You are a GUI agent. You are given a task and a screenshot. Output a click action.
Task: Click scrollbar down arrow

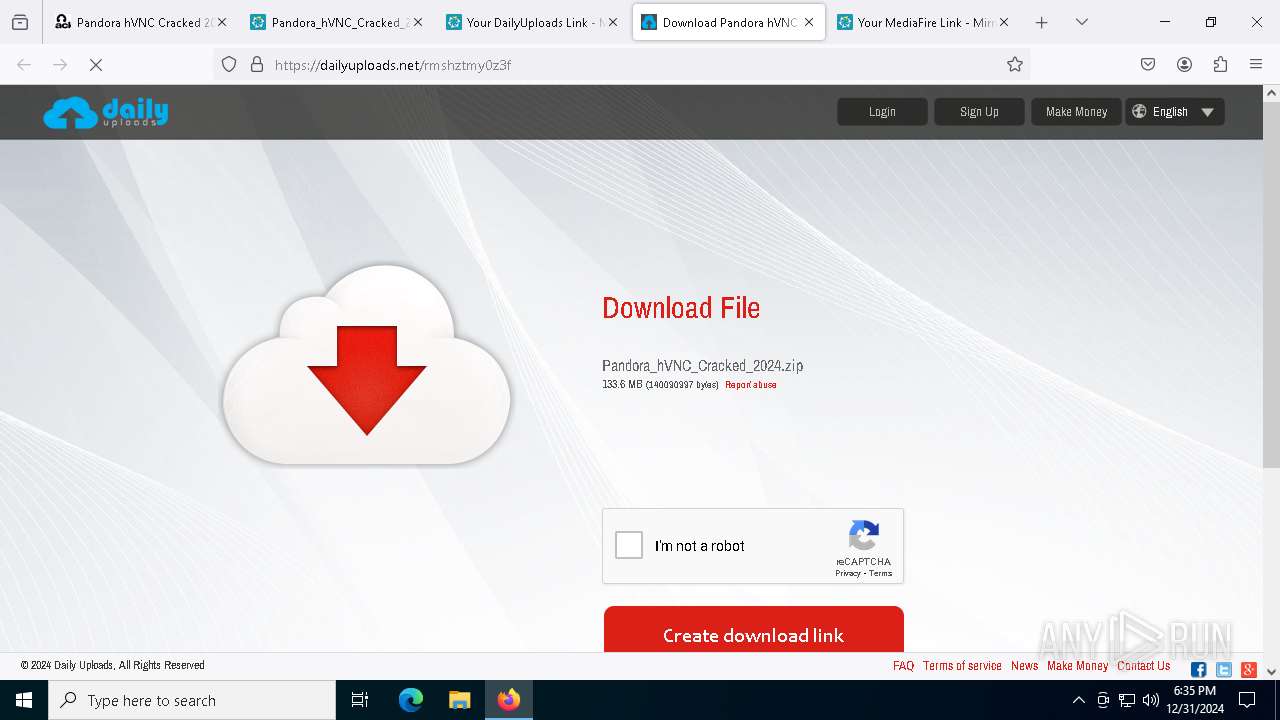[x=1271, y=672]
